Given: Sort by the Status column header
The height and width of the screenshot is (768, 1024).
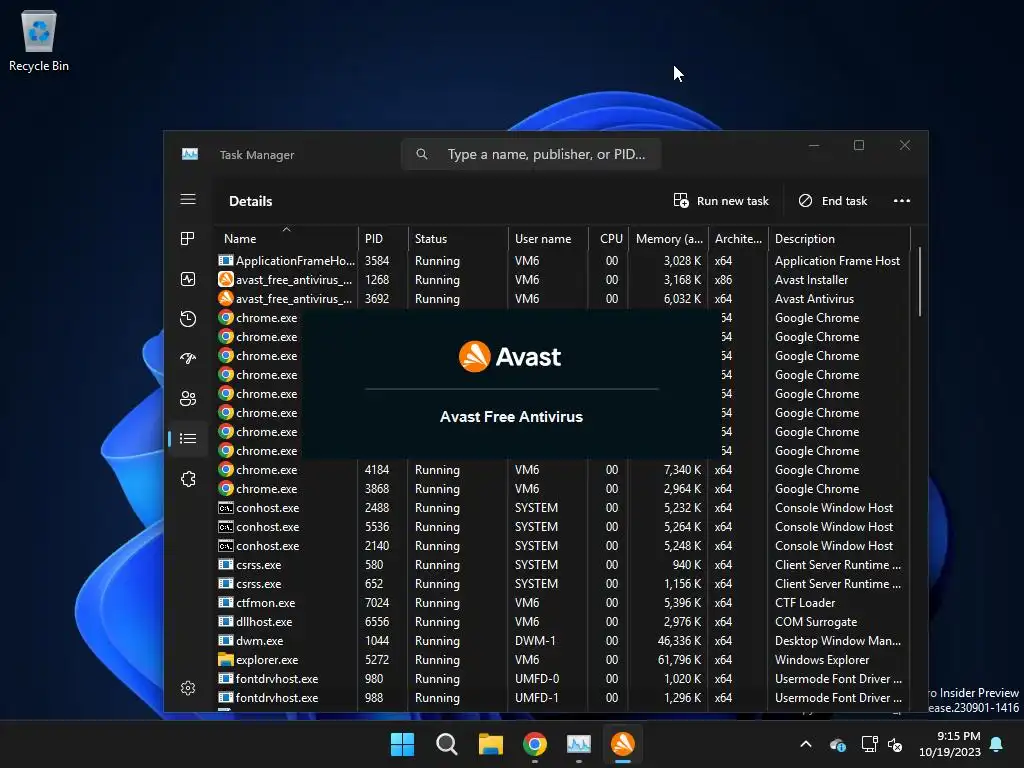Looking at the screenshot, I should coord(458,238).
